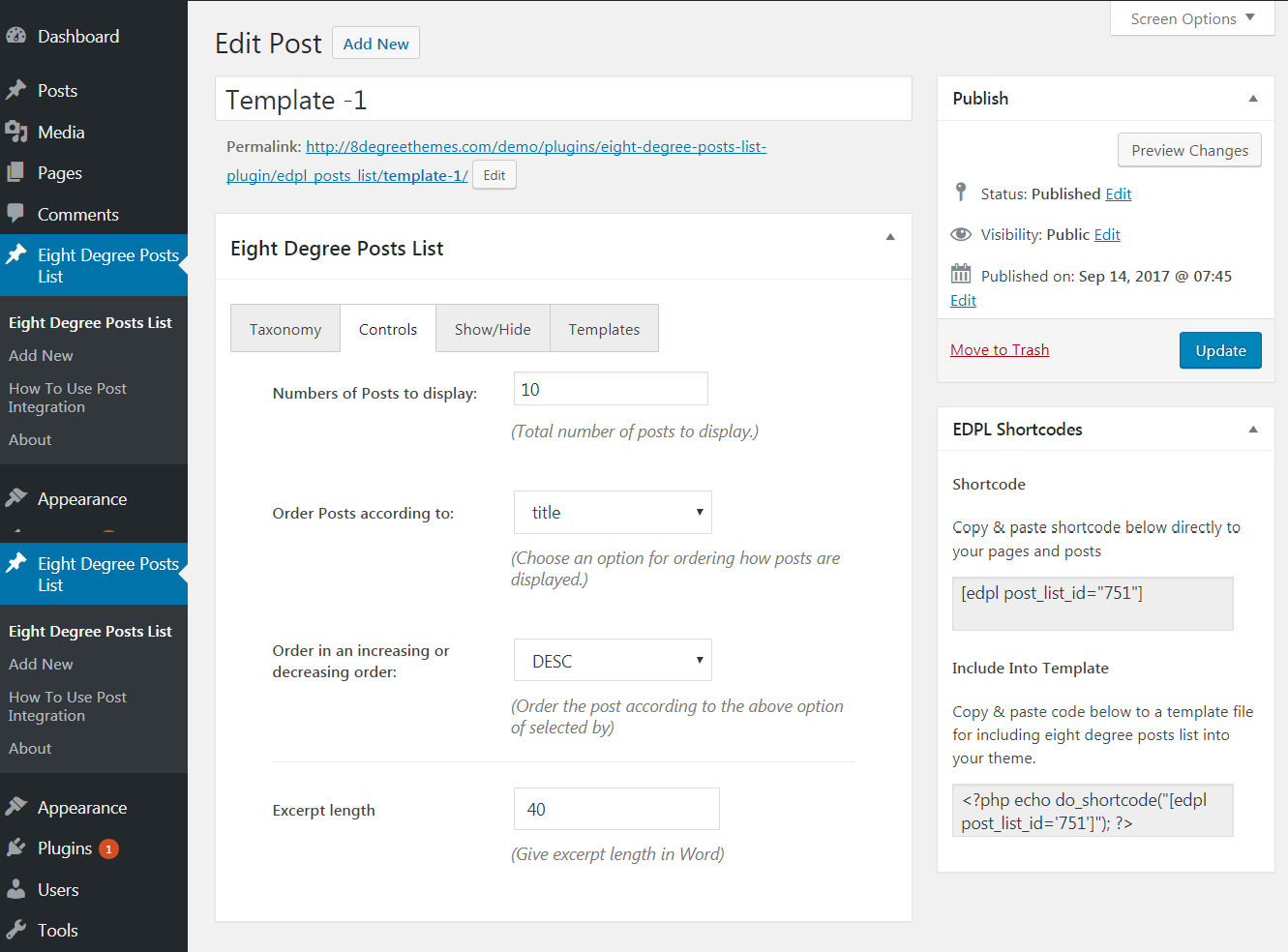
Task: Click the Plugins update count badge
Action: pos(109,848)
